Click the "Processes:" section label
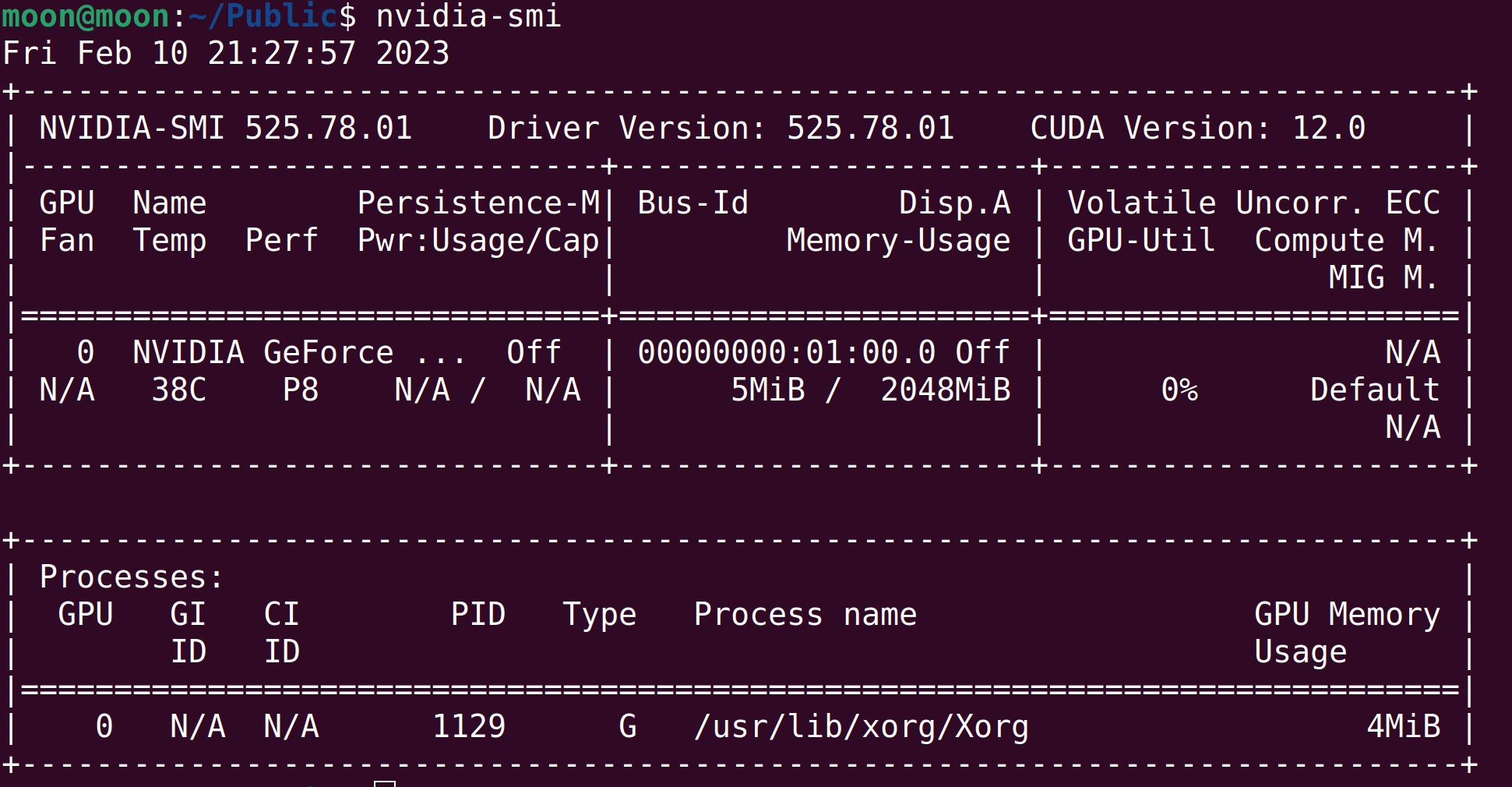The height and width of the screenshot is (787, 1512). (x=132, y=577)
